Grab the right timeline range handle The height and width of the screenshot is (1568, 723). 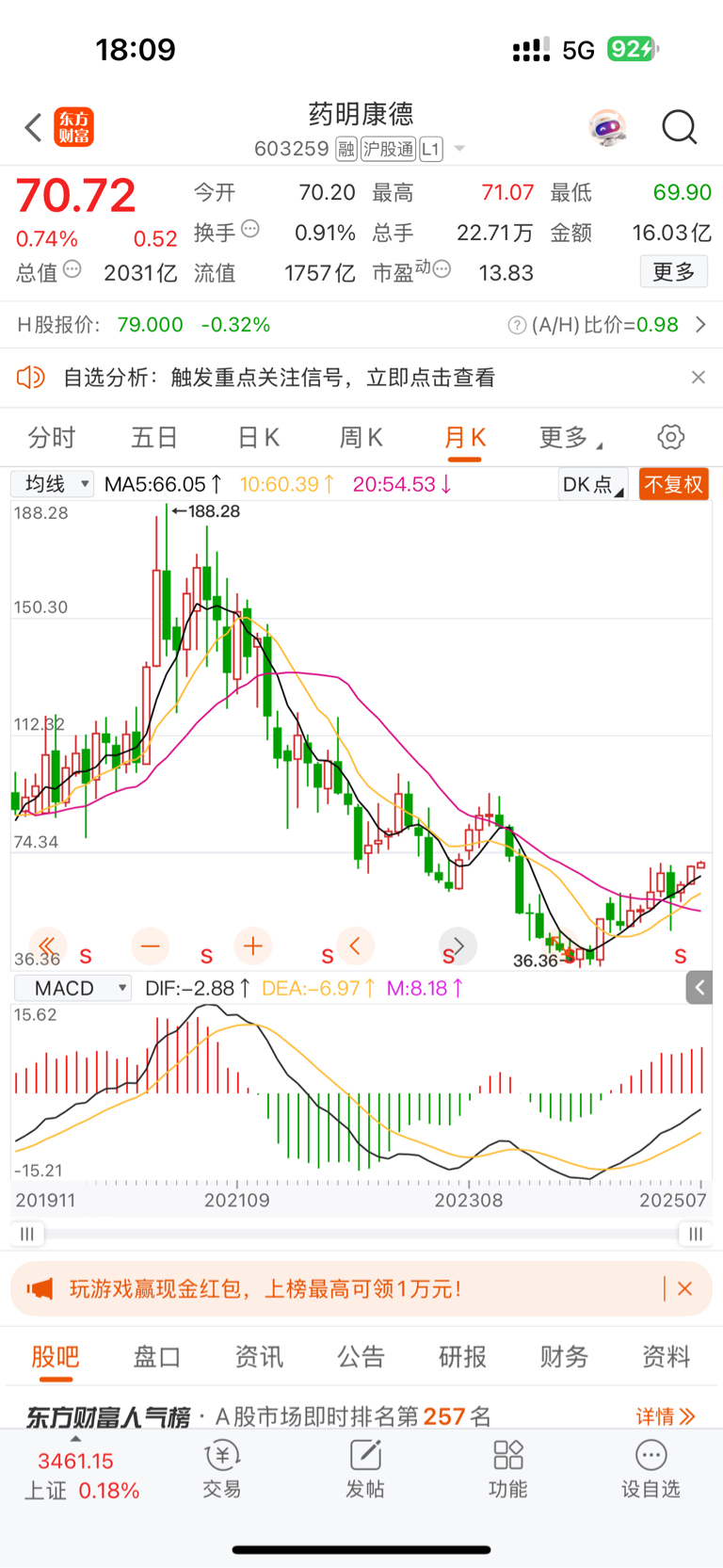(x=695, y=1234)
